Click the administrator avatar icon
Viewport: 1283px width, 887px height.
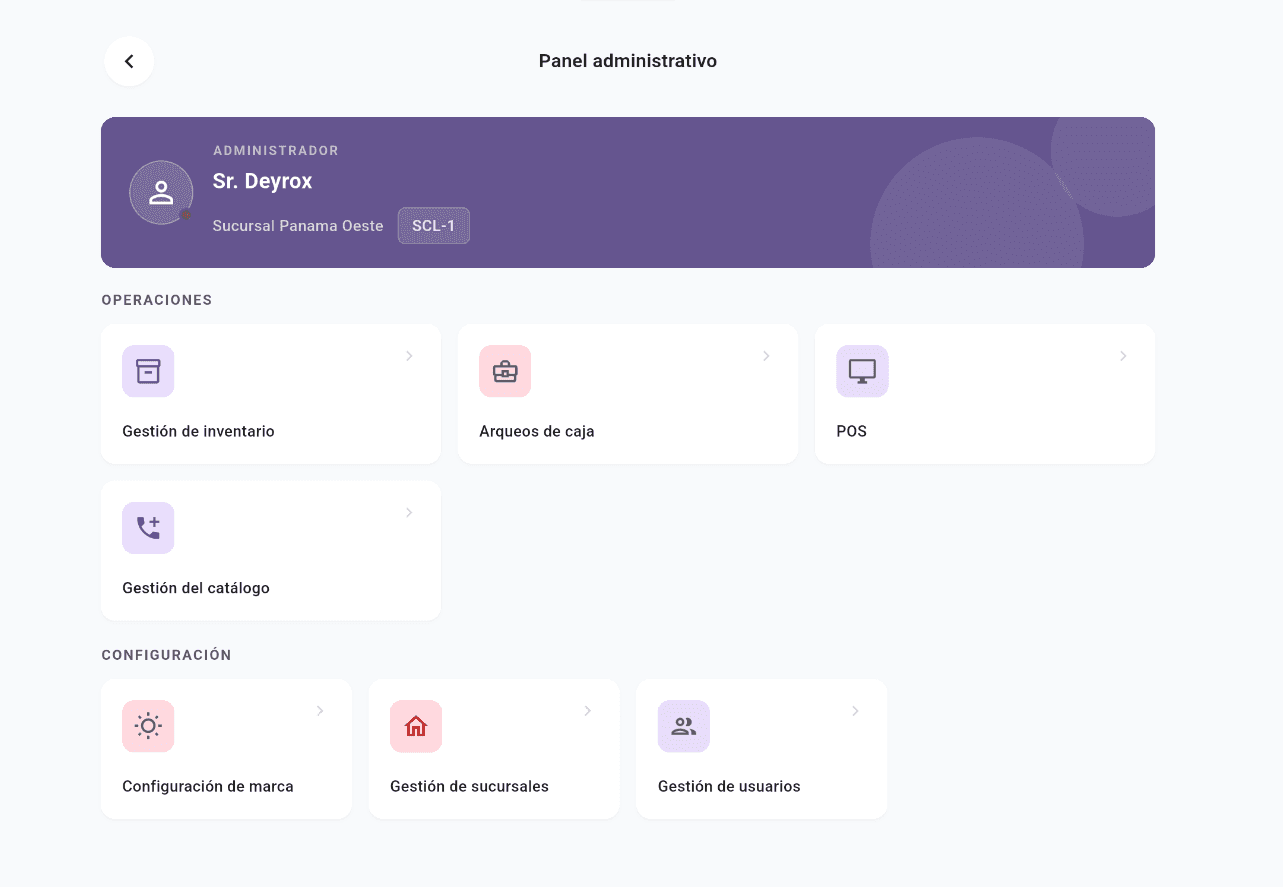pyautogui.click(x=161, y=192)
